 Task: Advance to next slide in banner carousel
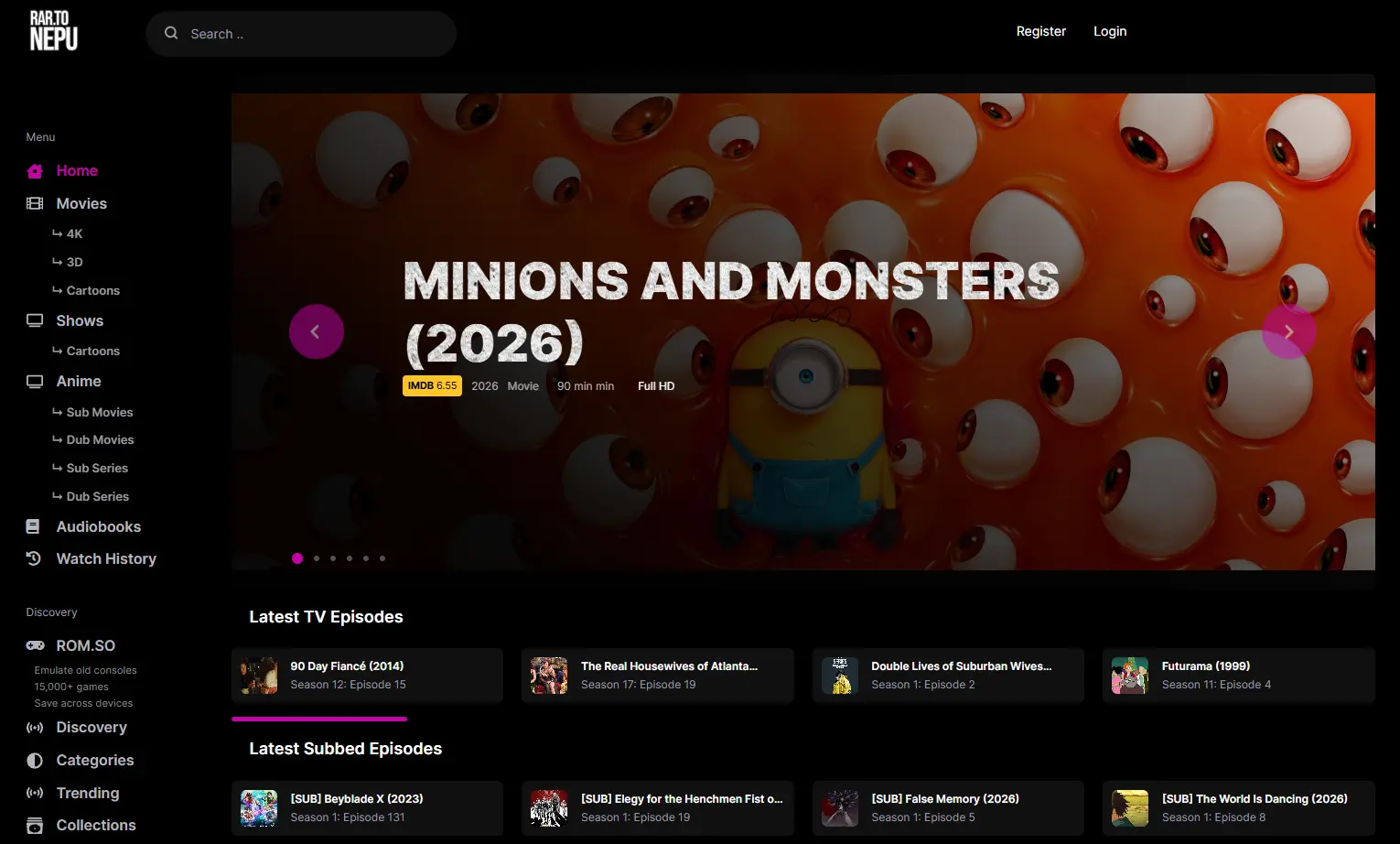point(1288,331)
